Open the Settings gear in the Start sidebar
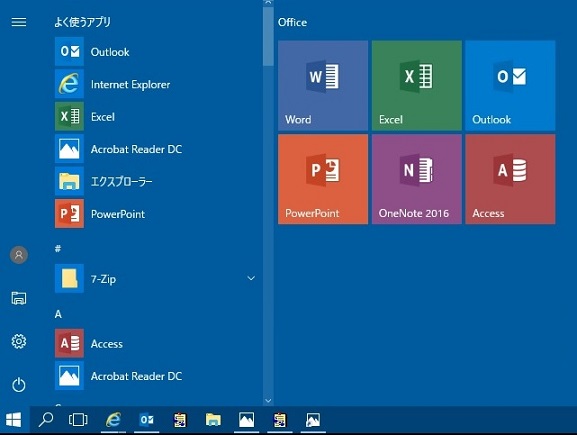This screenshot has width=577, height=435. click(x=19, y=342)
